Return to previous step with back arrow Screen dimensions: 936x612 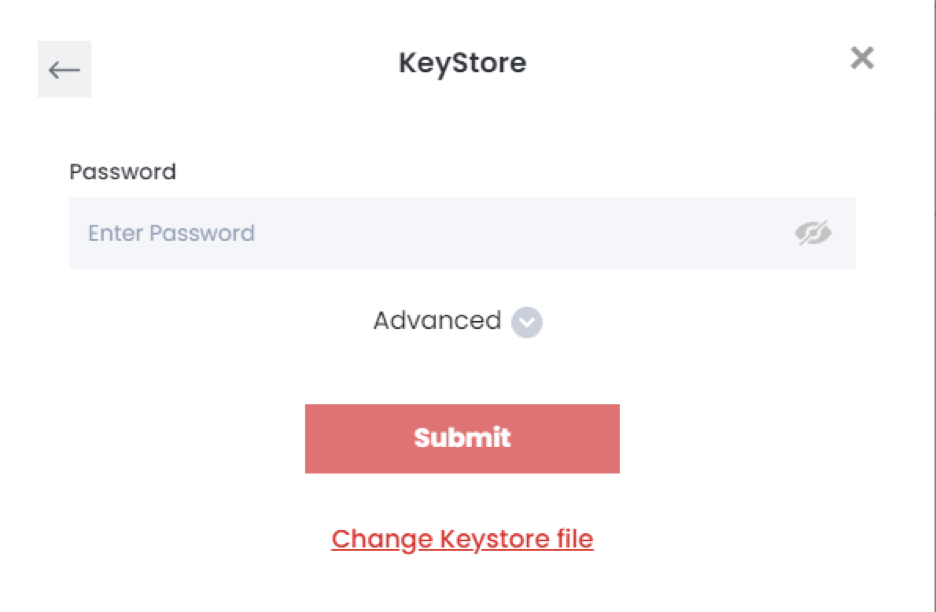coord(64,69)
